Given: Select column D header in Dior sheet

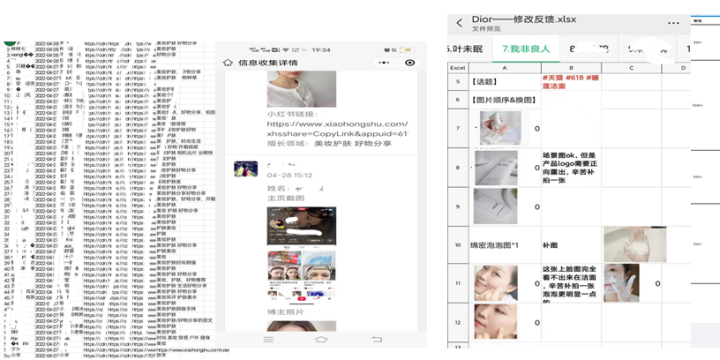Looking at the screenshot, I should coord(683,68).
